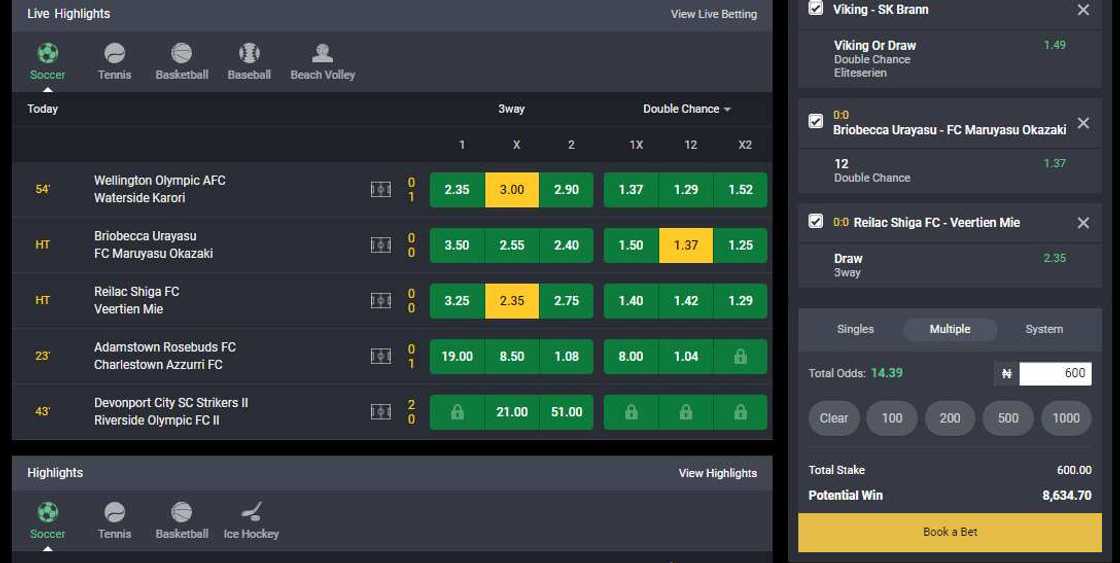Screen dimensions: 1120x563
Task: Add 100 to stake
Action: (x=891, y=419)
